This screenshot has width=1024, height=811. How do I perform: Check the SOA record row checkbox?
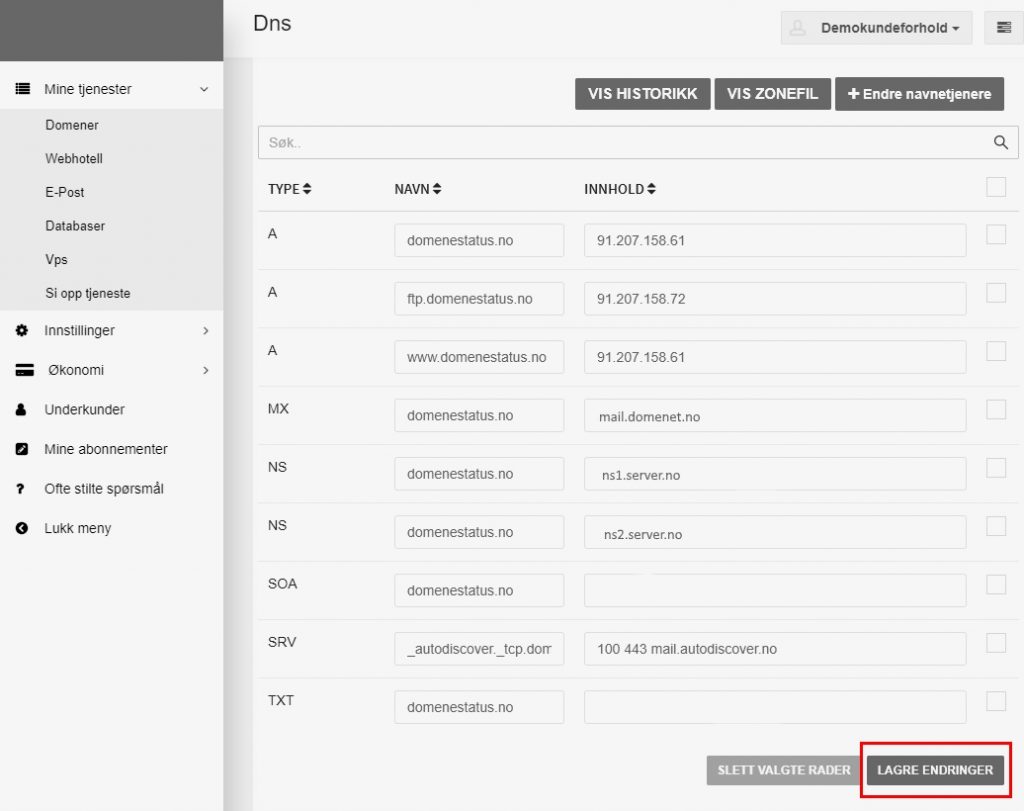pyautogui.click(x=996, y=584)
